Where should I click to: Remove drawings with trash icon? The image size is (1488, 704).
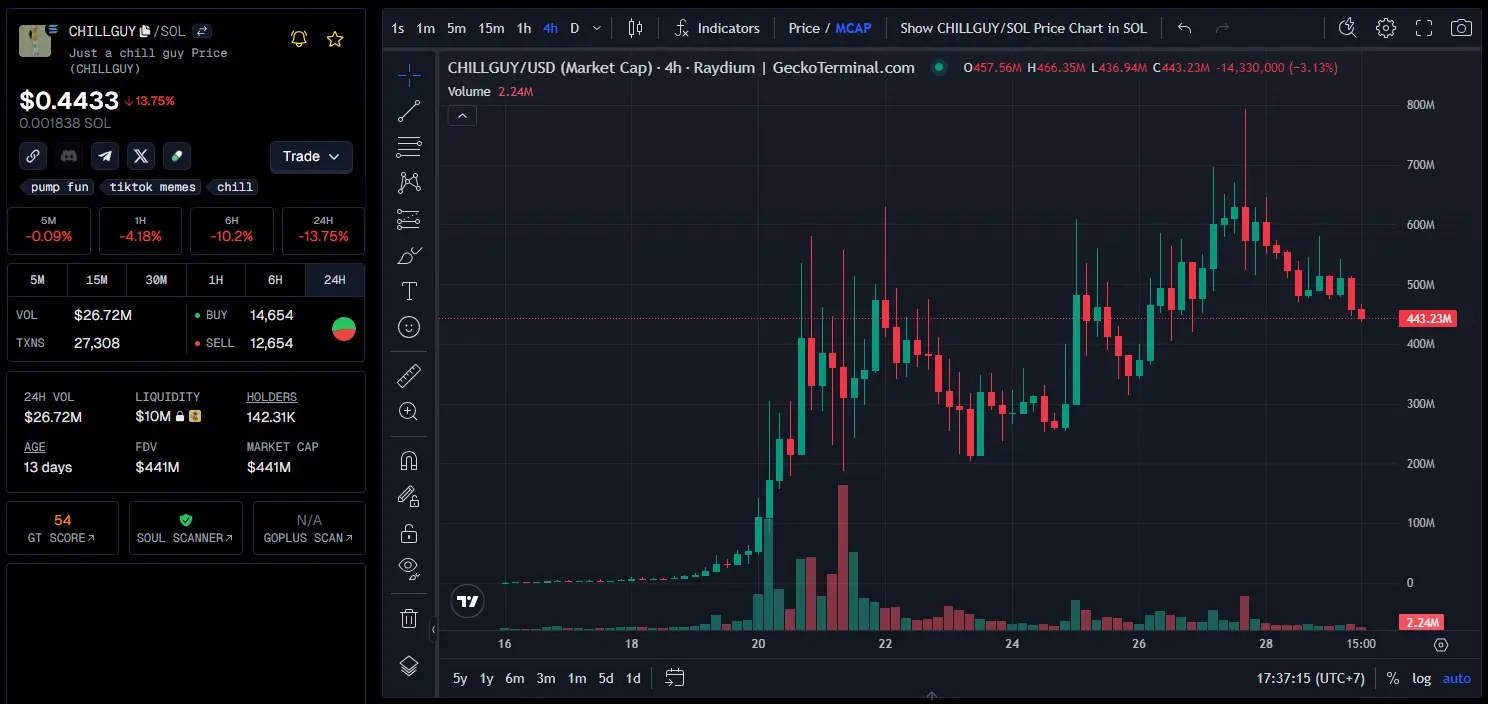(409, 618)
